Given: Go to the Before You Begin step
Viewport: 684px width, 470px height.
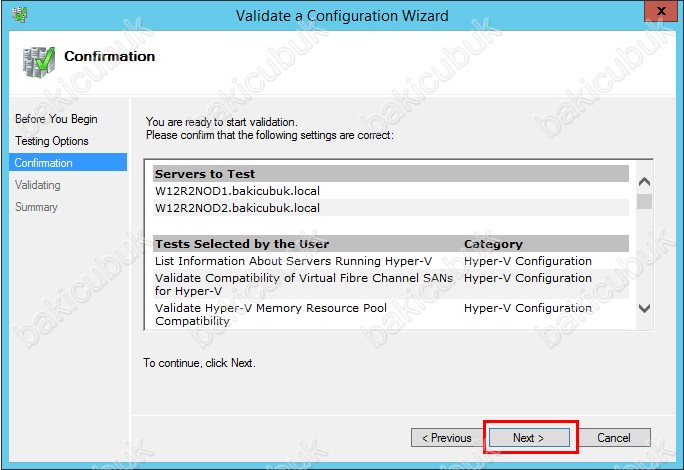Looking at the screenshot, I should (56, 119).
